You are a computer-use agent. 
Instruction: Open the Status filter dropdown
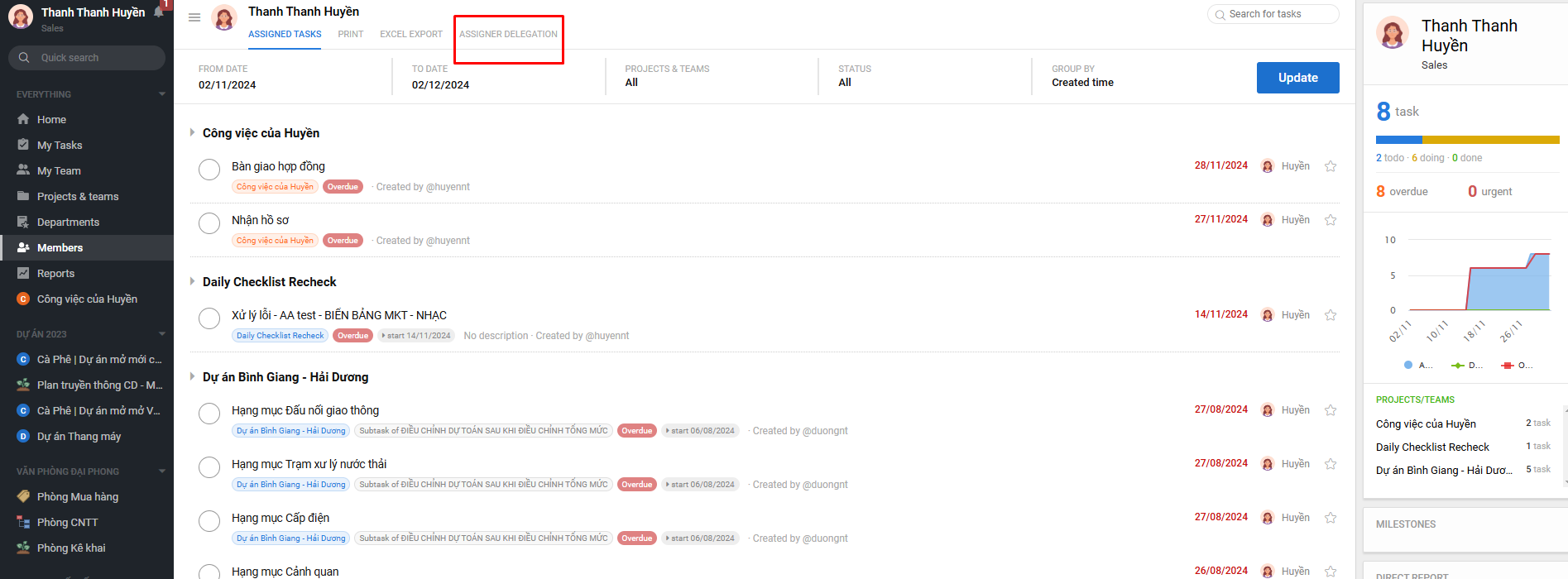tap(925, 76)
